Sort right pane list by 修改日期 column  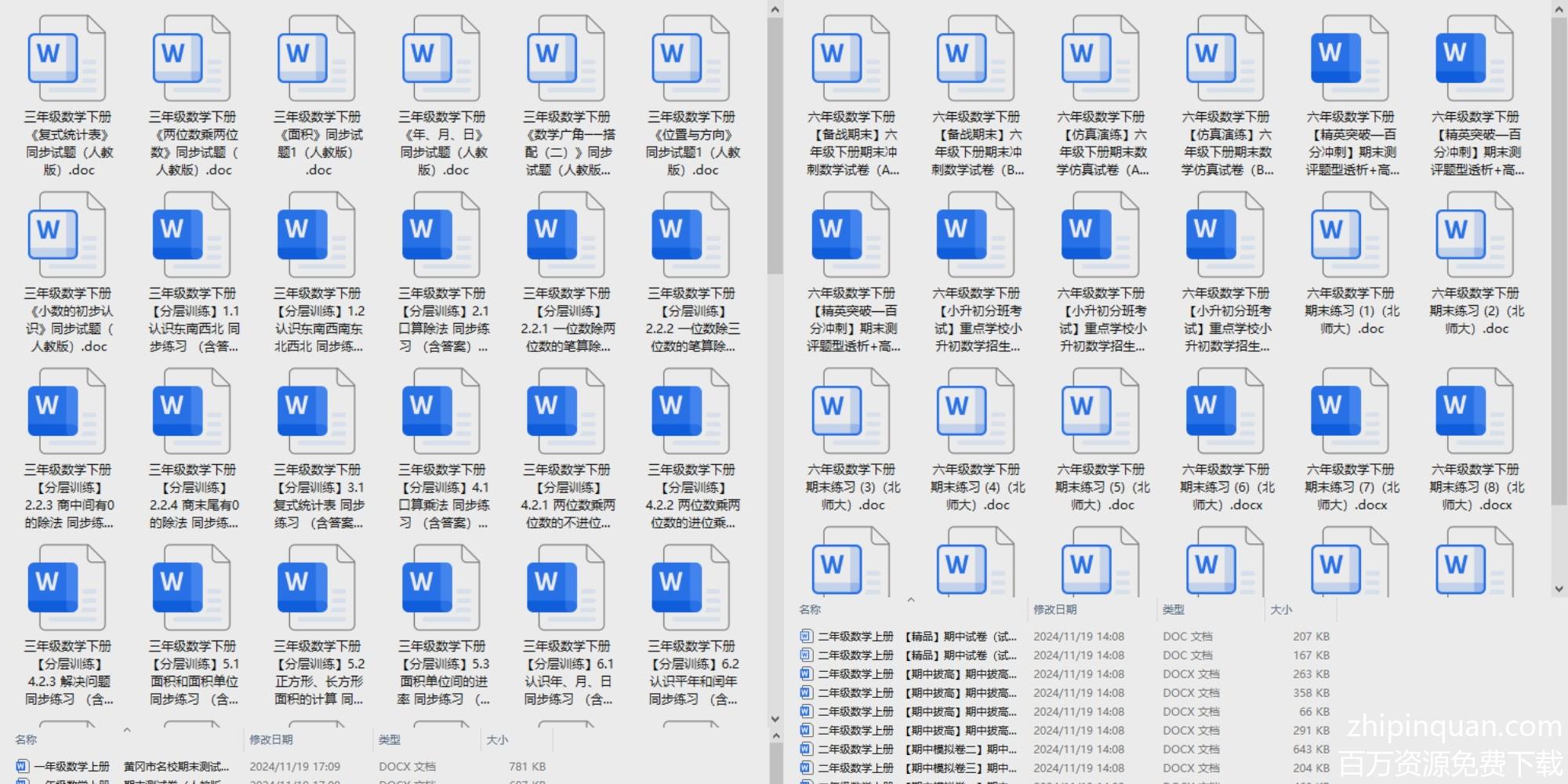pos(1054,609)
